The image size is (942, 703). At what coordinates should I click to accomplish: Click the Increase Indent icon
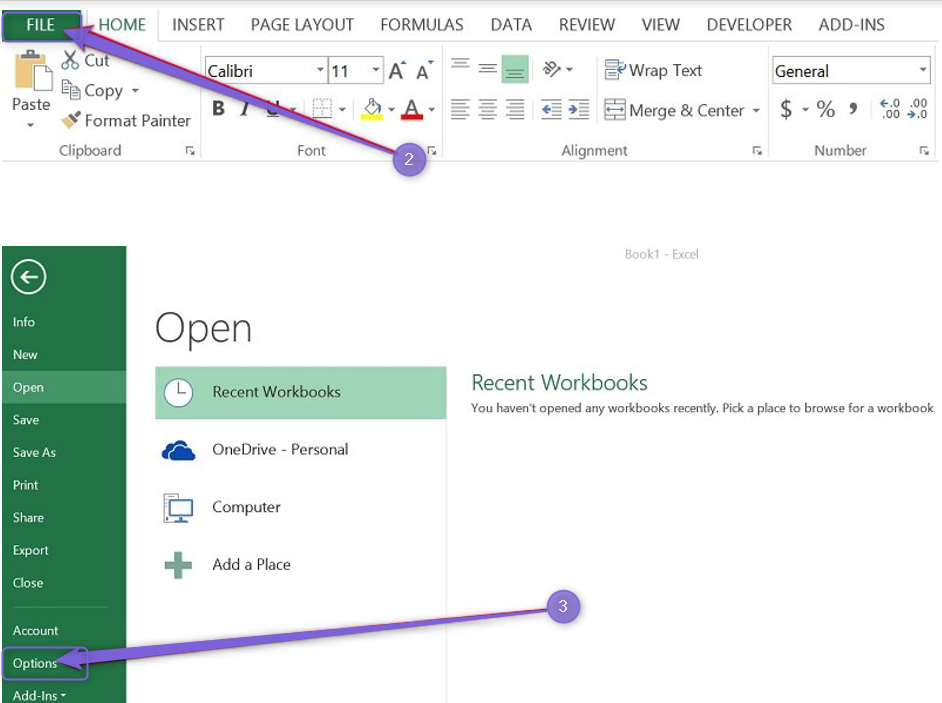click(x=579, y=110)
